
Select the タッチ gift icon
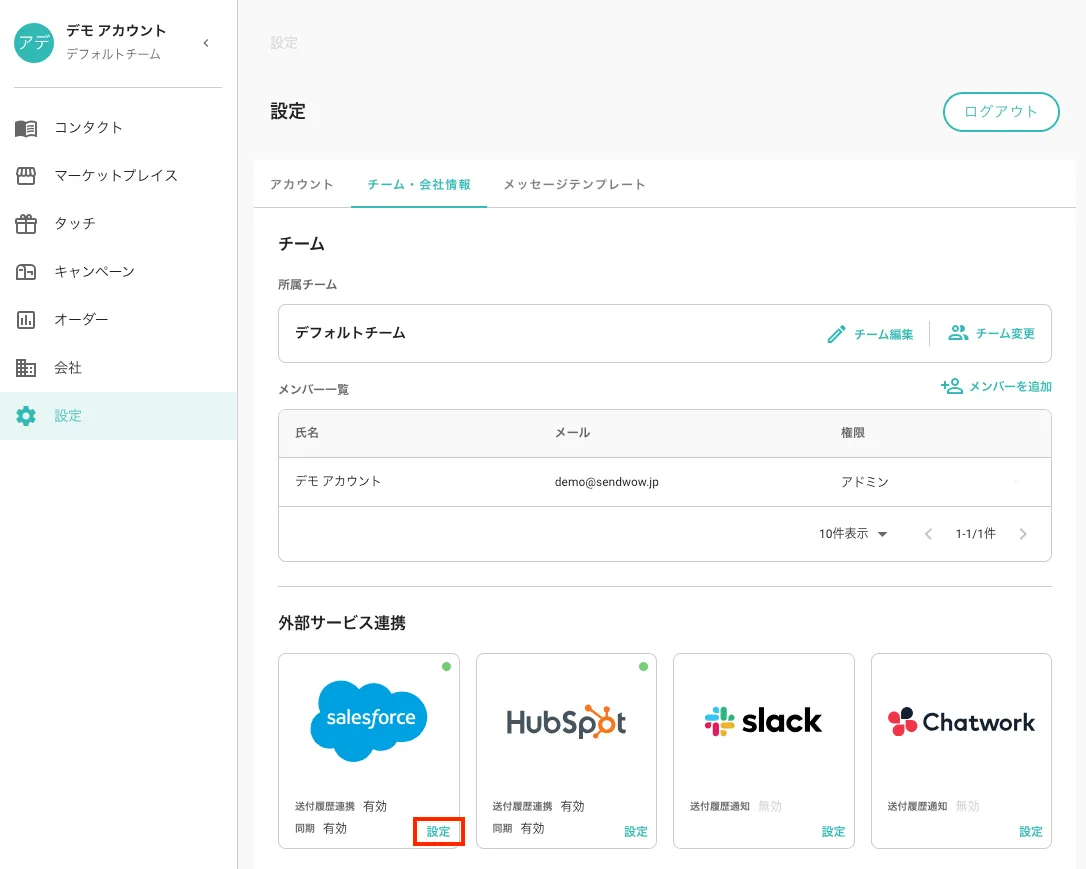click(x=26, y=224)
